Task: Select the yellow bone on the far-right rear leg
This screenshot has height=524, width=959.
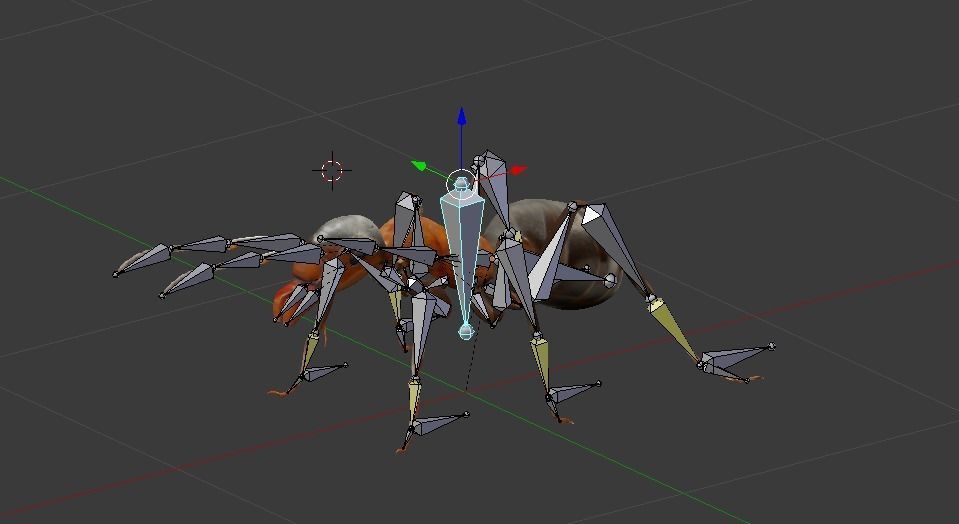Action: (x=672, y=329)
